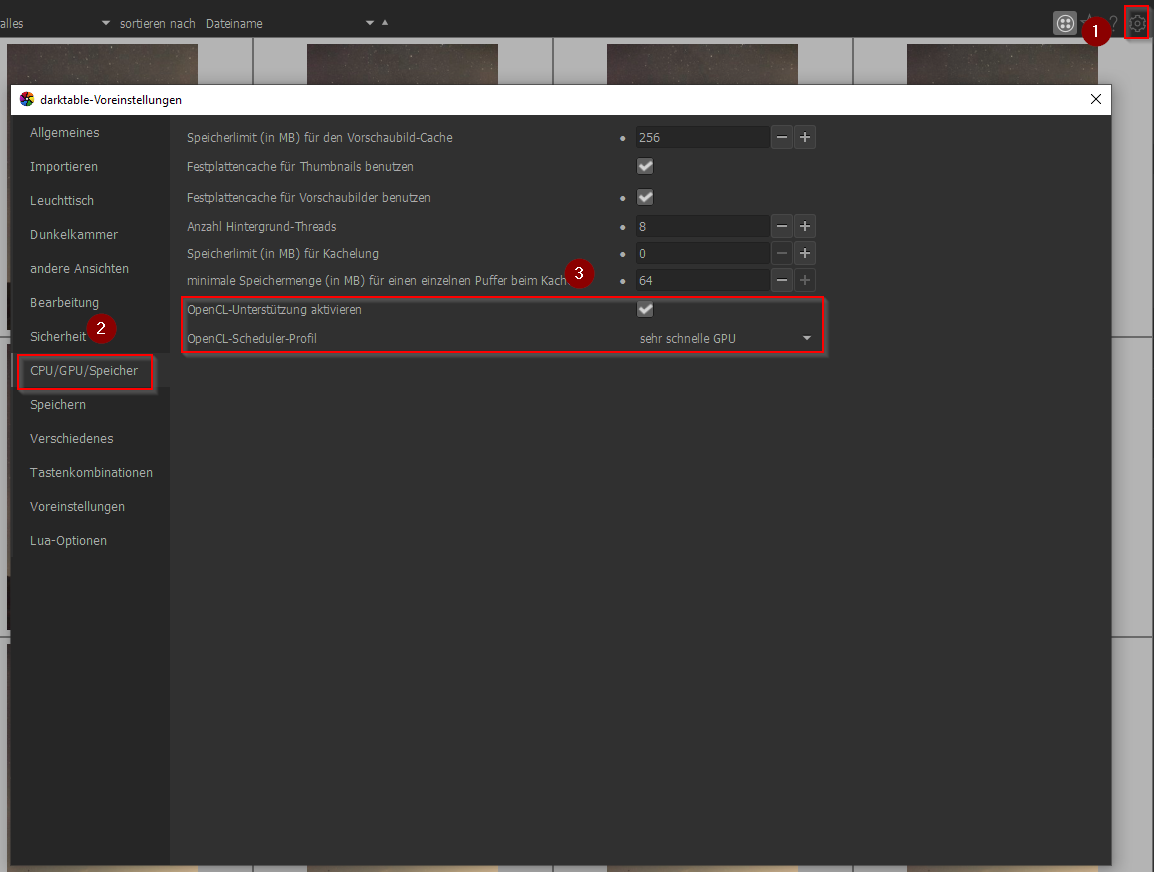This screenshot has width=1154, height=872.
Task: Increase Kachelung Speicherlimit with plus button
Action: click(805, 254)
